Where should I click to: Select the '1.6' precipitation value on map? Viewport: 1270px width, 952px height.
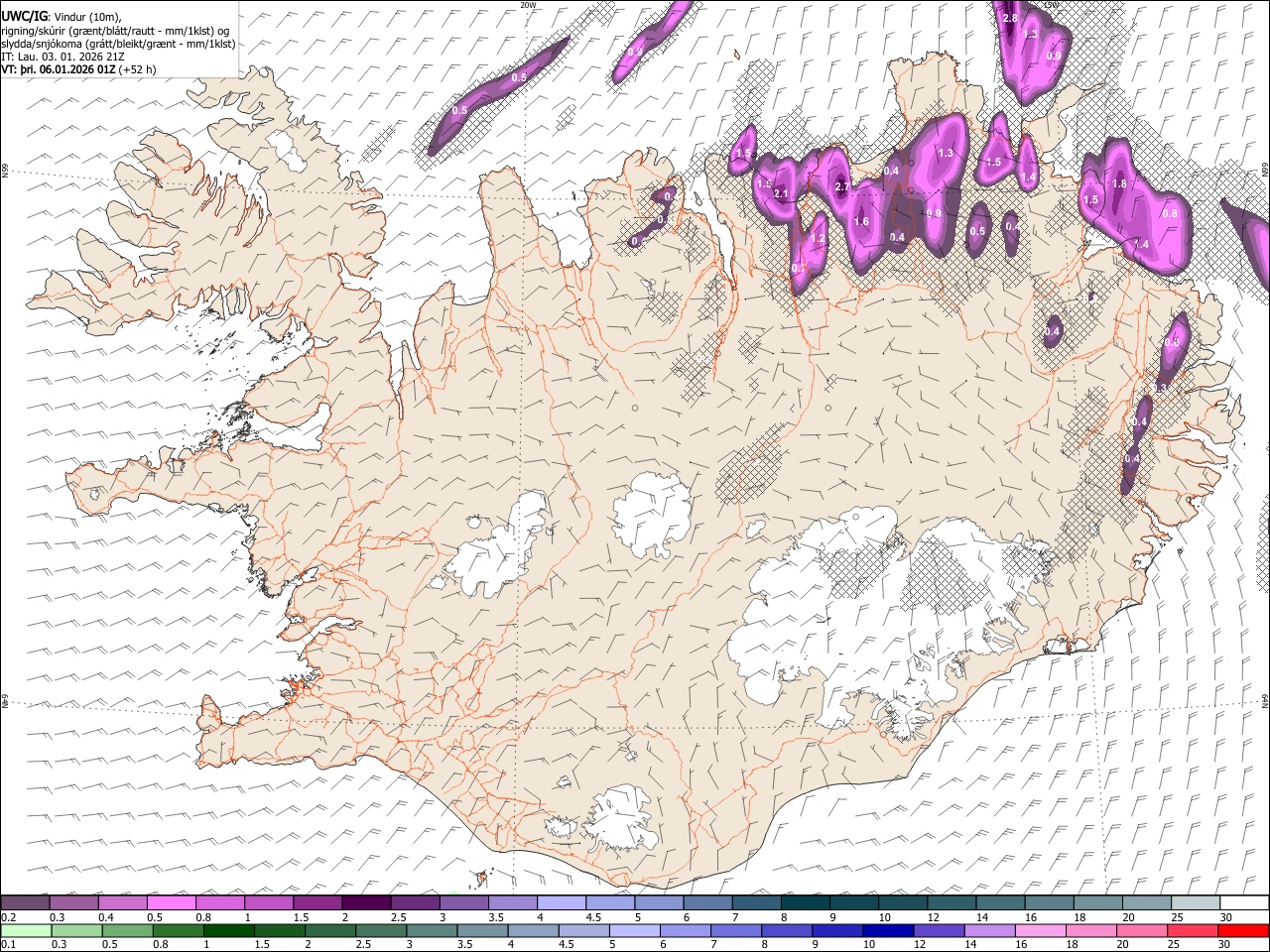861,222
